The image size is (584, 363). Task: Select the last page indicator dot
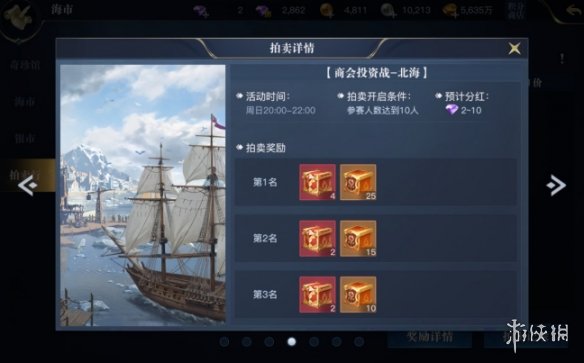tap(359, 341)
